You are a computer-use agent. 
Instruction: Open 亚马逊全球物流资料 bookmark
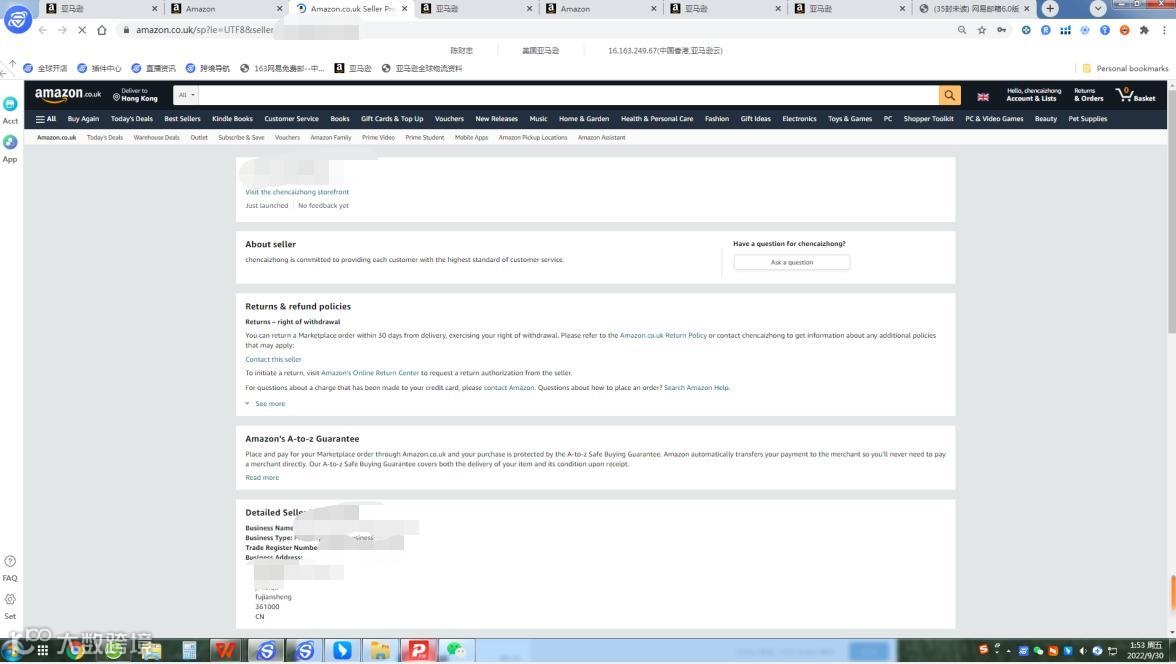tap(422, 68)
